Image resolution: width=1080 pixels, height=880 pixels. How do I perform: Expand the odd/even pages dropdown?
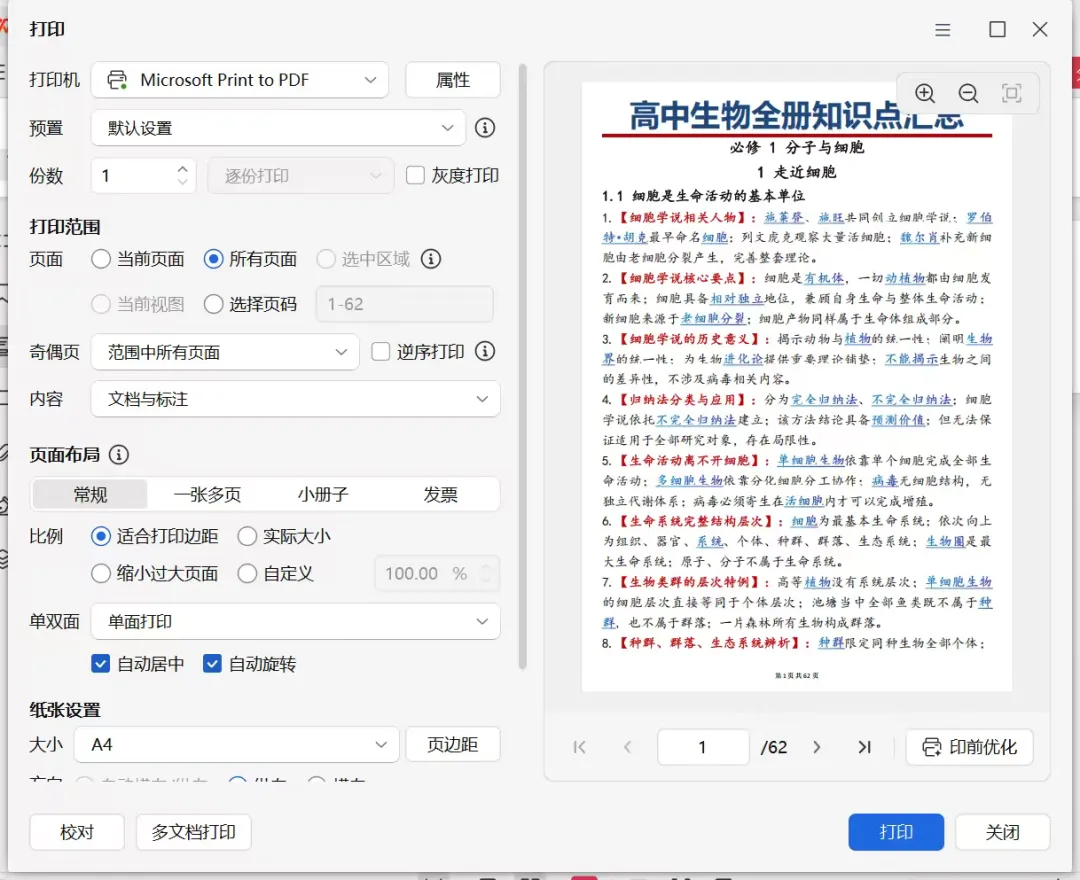tap(225, 352)
